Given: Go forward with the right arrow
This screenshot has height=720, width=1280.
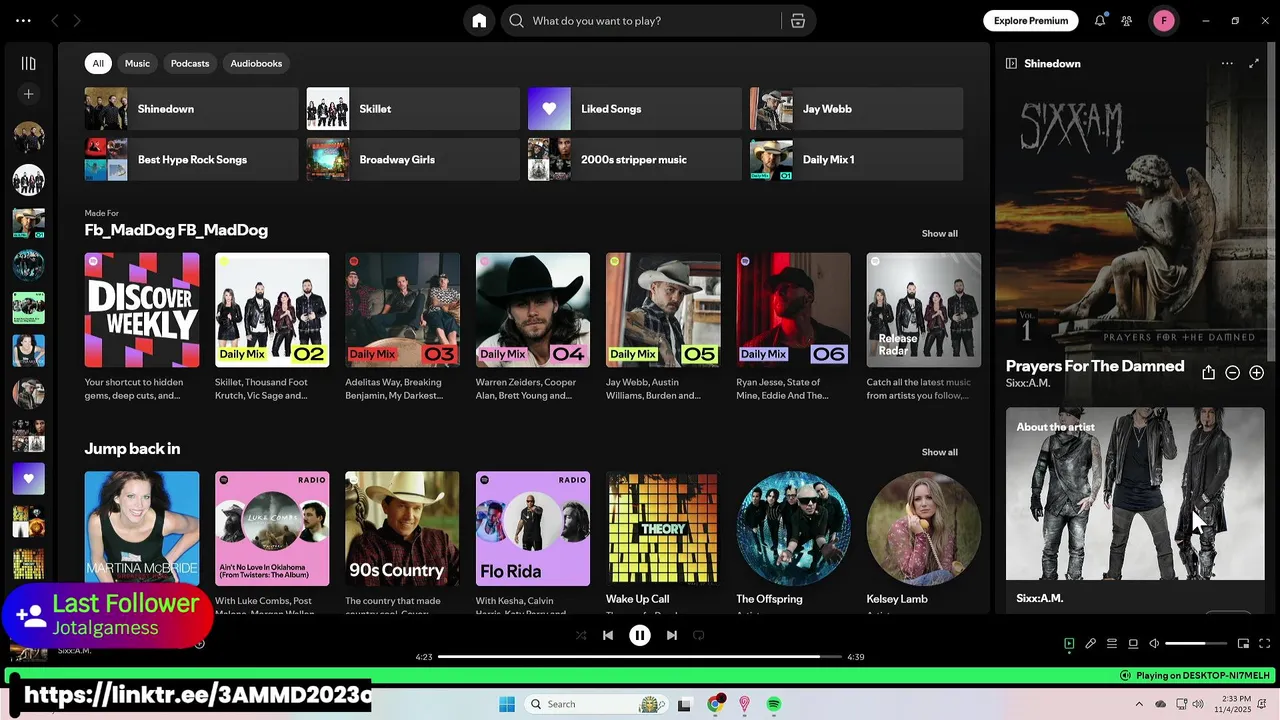Looking at the screenshot, I should pos(77,21).
